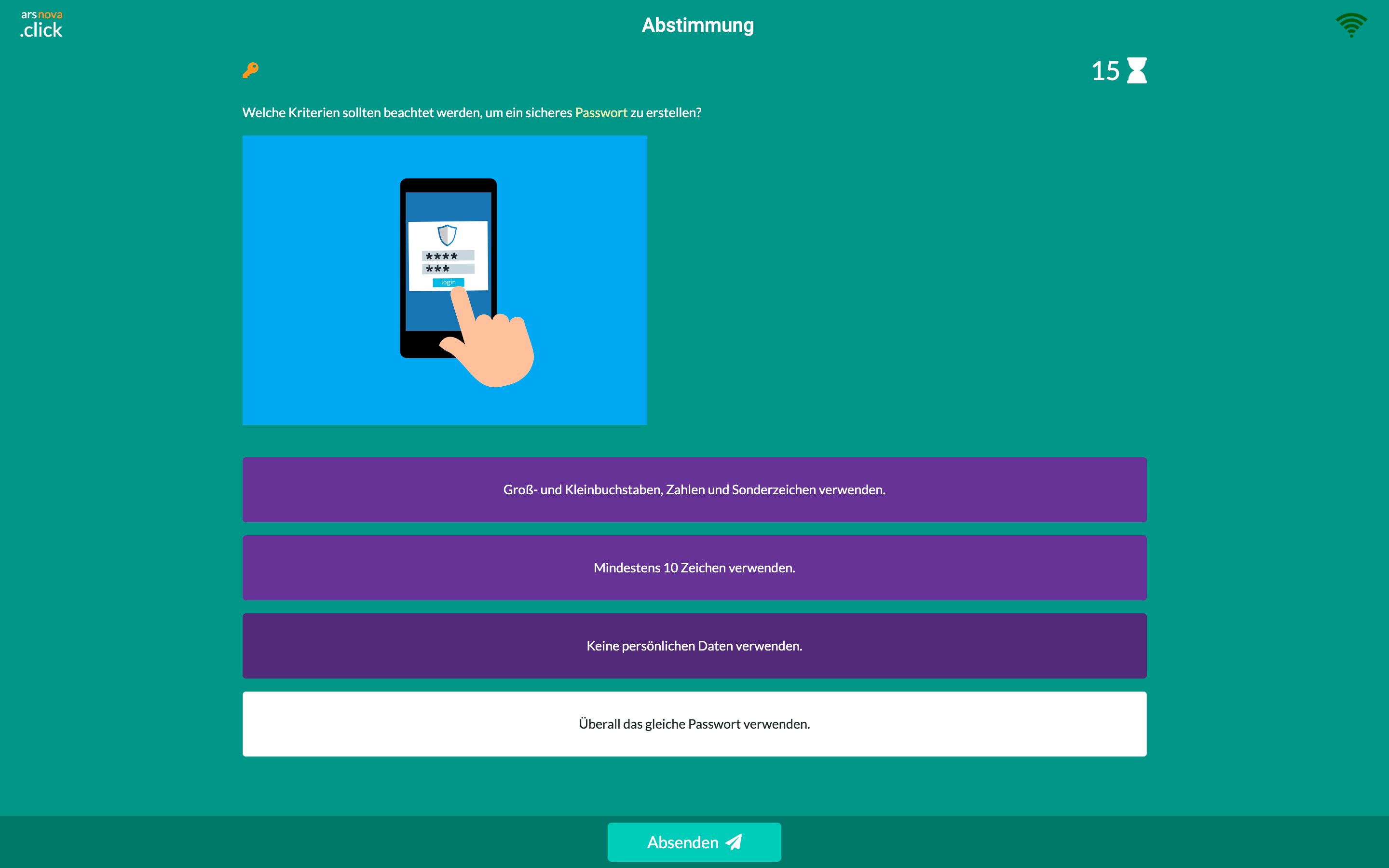This screenshot has width=1389, height=868.
Task: Click the 'Abstimmung' page heading
Action: pos(697,25)
